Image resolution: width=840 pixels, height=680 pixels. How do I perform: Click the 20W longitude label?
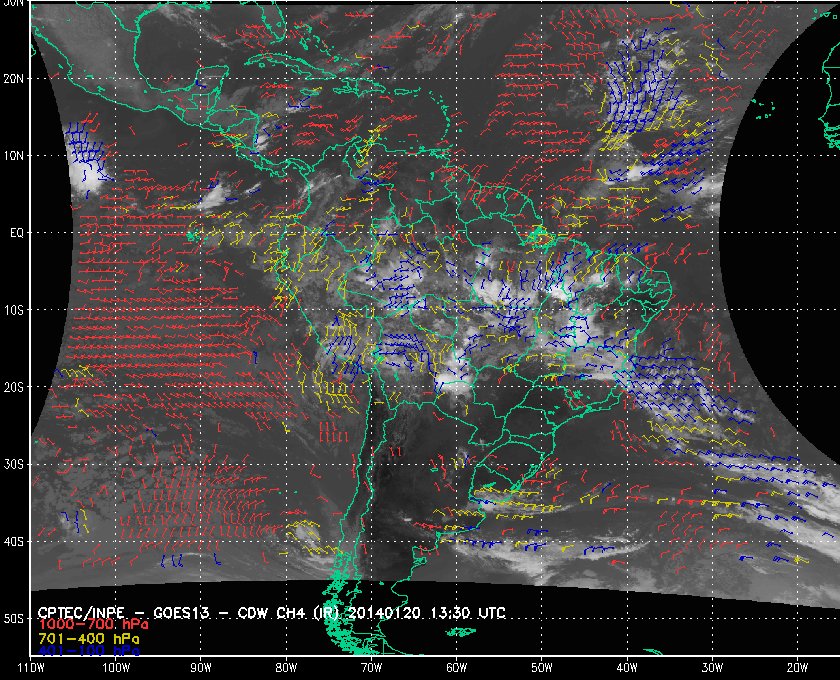797,667
